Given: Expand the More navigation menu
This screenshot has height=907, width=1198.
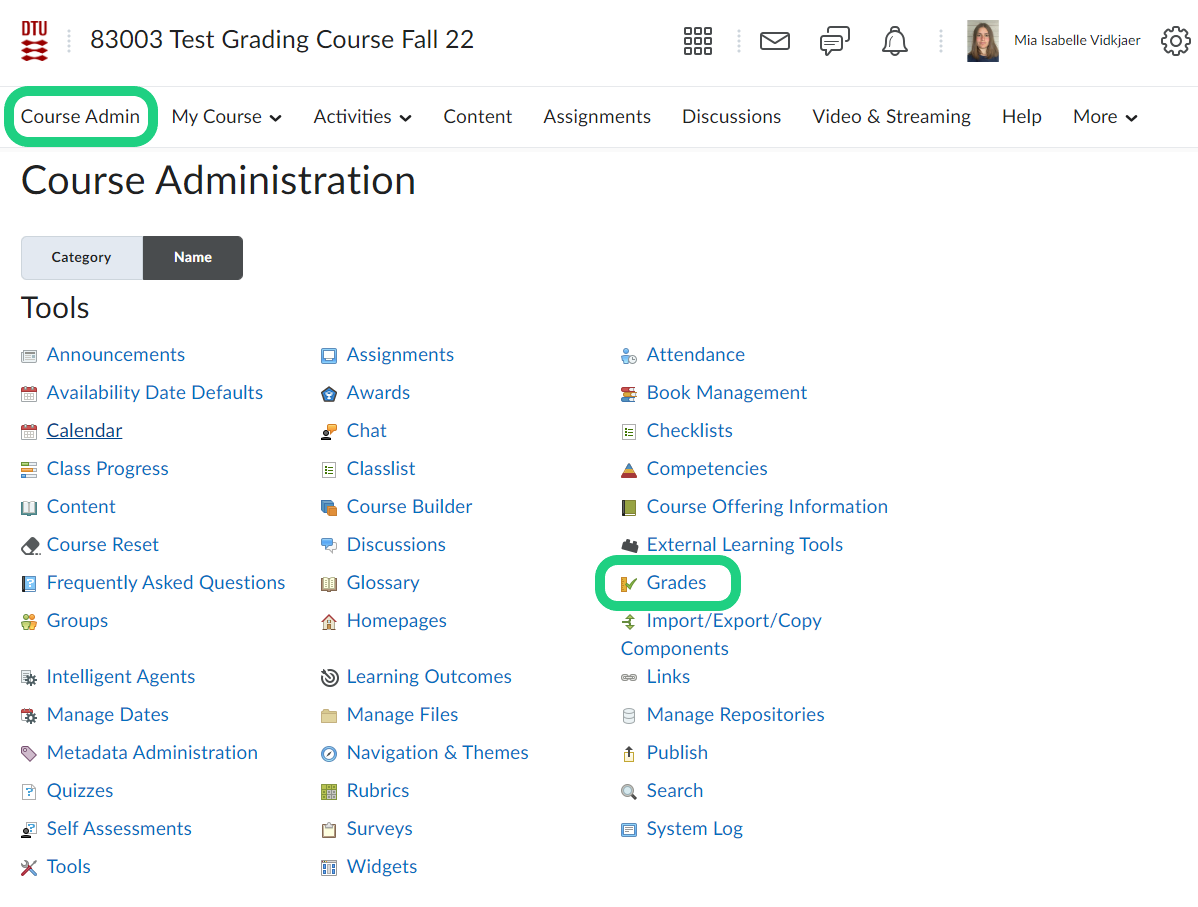Looking at the screenshot, I should click(x=1105, y=117).
